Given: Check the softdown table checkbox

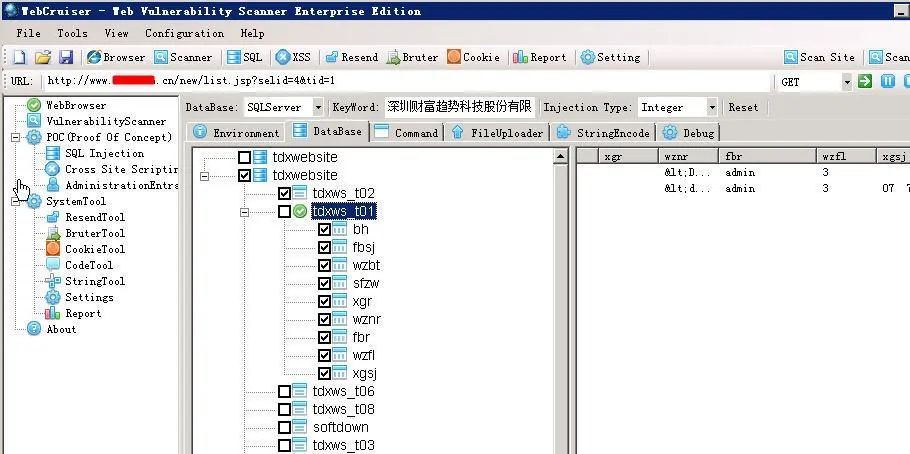Looking at the screenshot, I should tap(284, 427).
